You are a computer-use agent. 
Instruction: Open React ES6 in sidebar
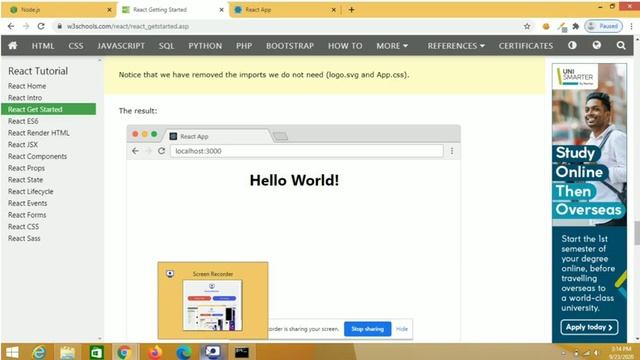tap(23, 121)
